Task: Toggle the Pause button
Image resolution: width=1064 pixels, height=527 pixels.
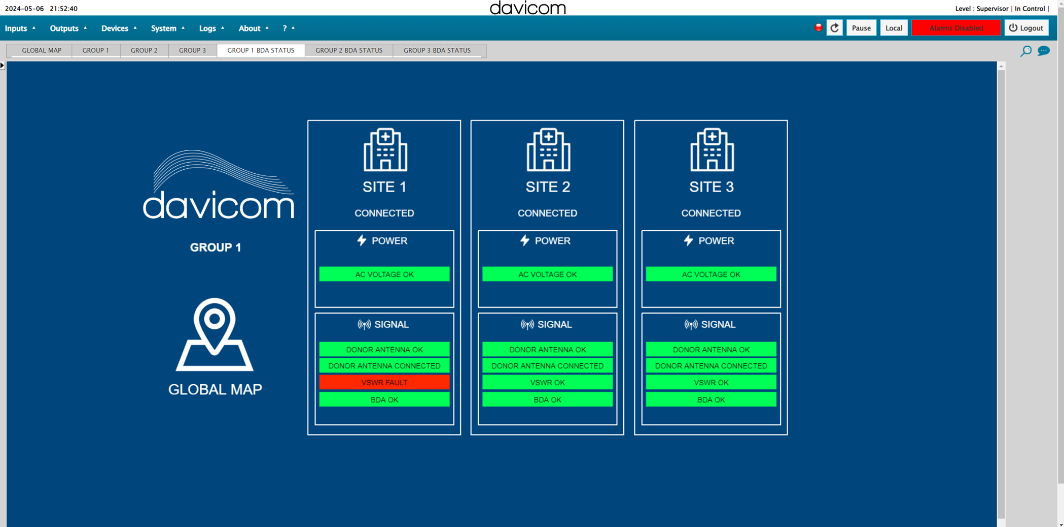Action: (861, 28)
